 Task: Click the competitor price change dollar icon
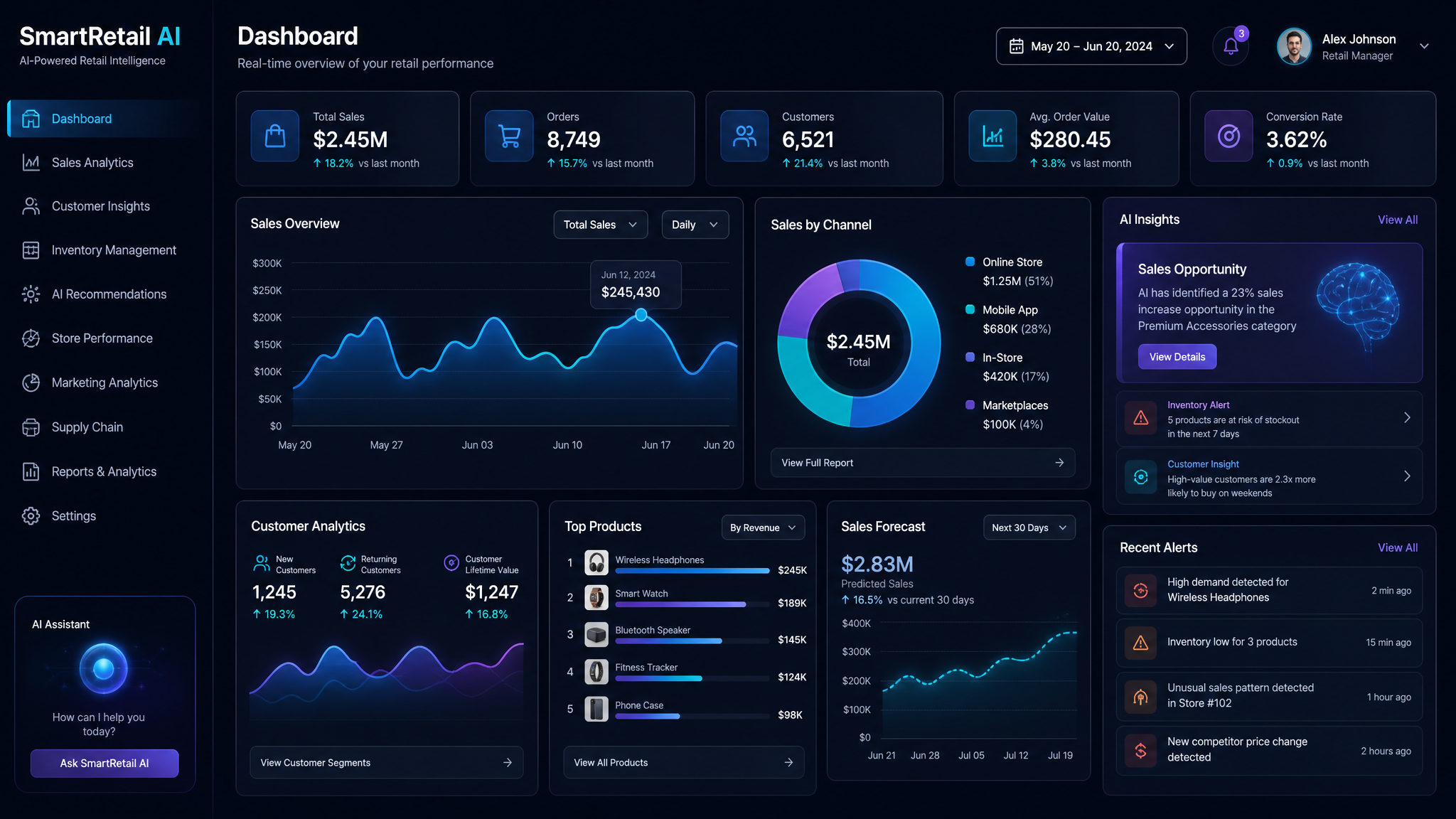pos(1140,750)
